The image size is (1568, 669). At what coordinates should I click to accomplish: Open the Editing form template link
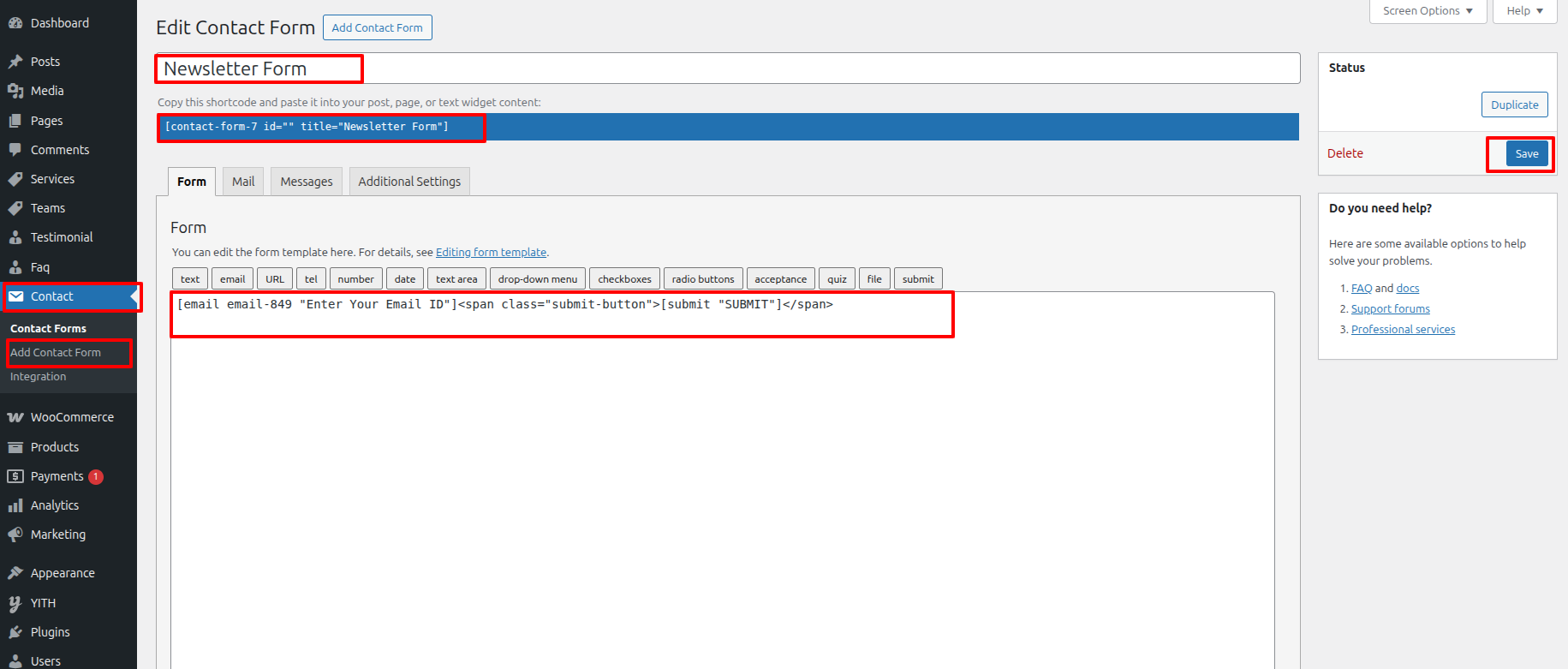click(491, 253)
